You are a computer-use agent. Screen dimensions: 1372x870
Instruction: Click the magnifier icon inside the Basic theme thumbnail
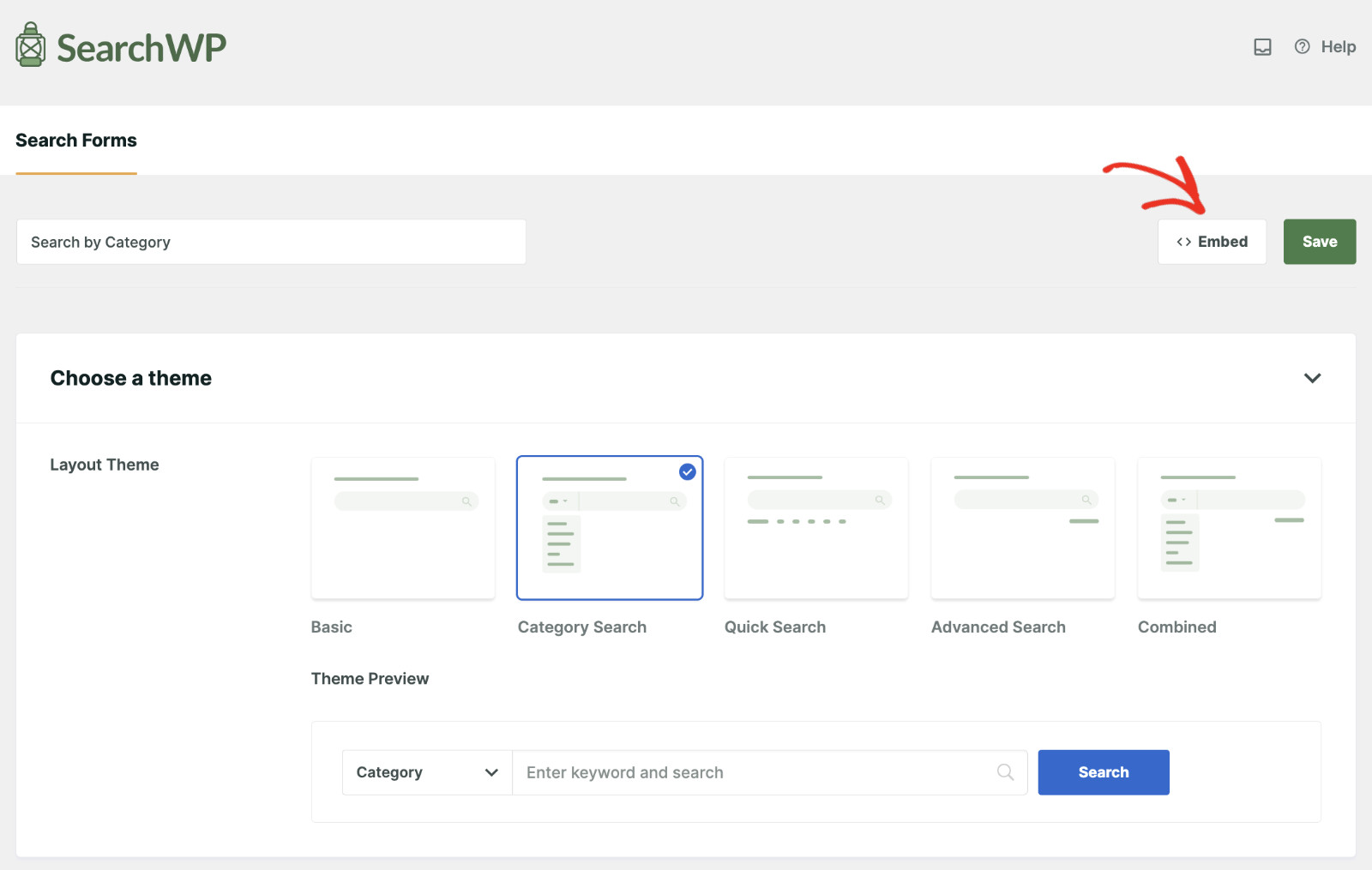tap(467, 501)
